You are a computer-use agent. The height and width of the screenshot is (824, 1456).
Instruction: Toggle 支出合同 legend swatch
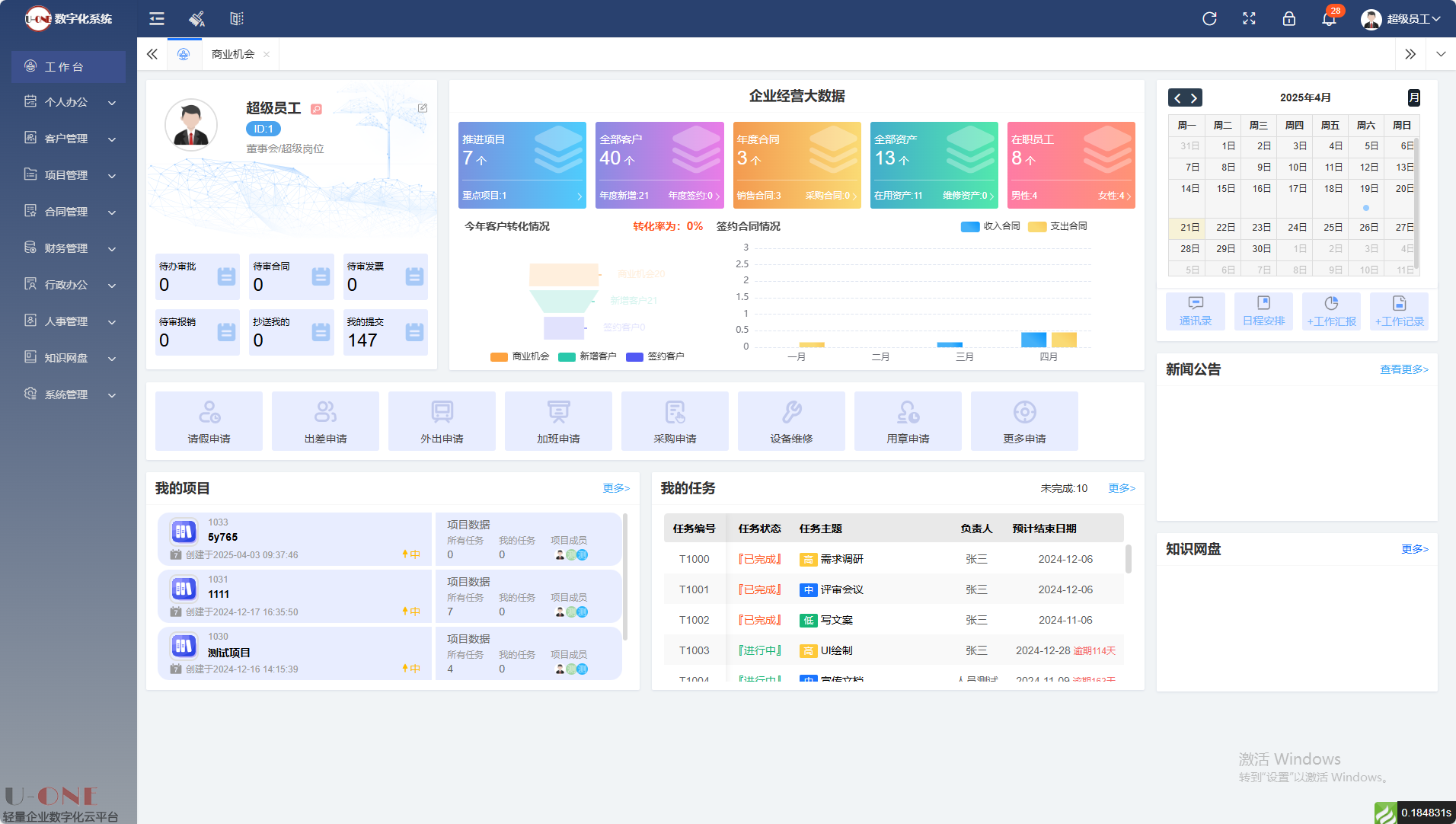tap(1037, 226)
